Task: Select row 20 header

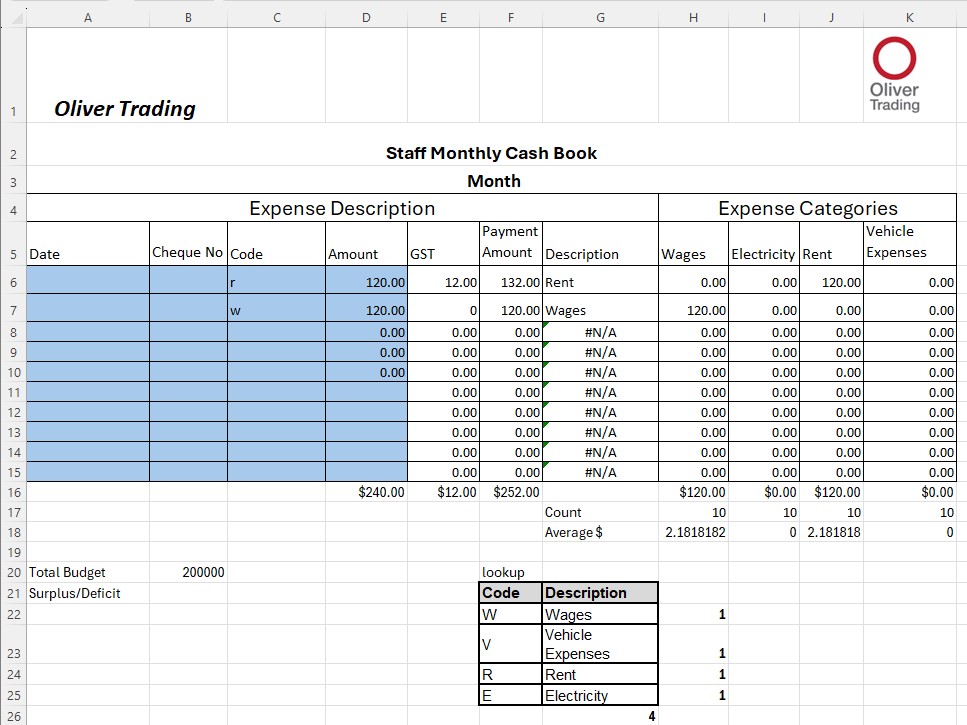Action: tap(14, 573)
